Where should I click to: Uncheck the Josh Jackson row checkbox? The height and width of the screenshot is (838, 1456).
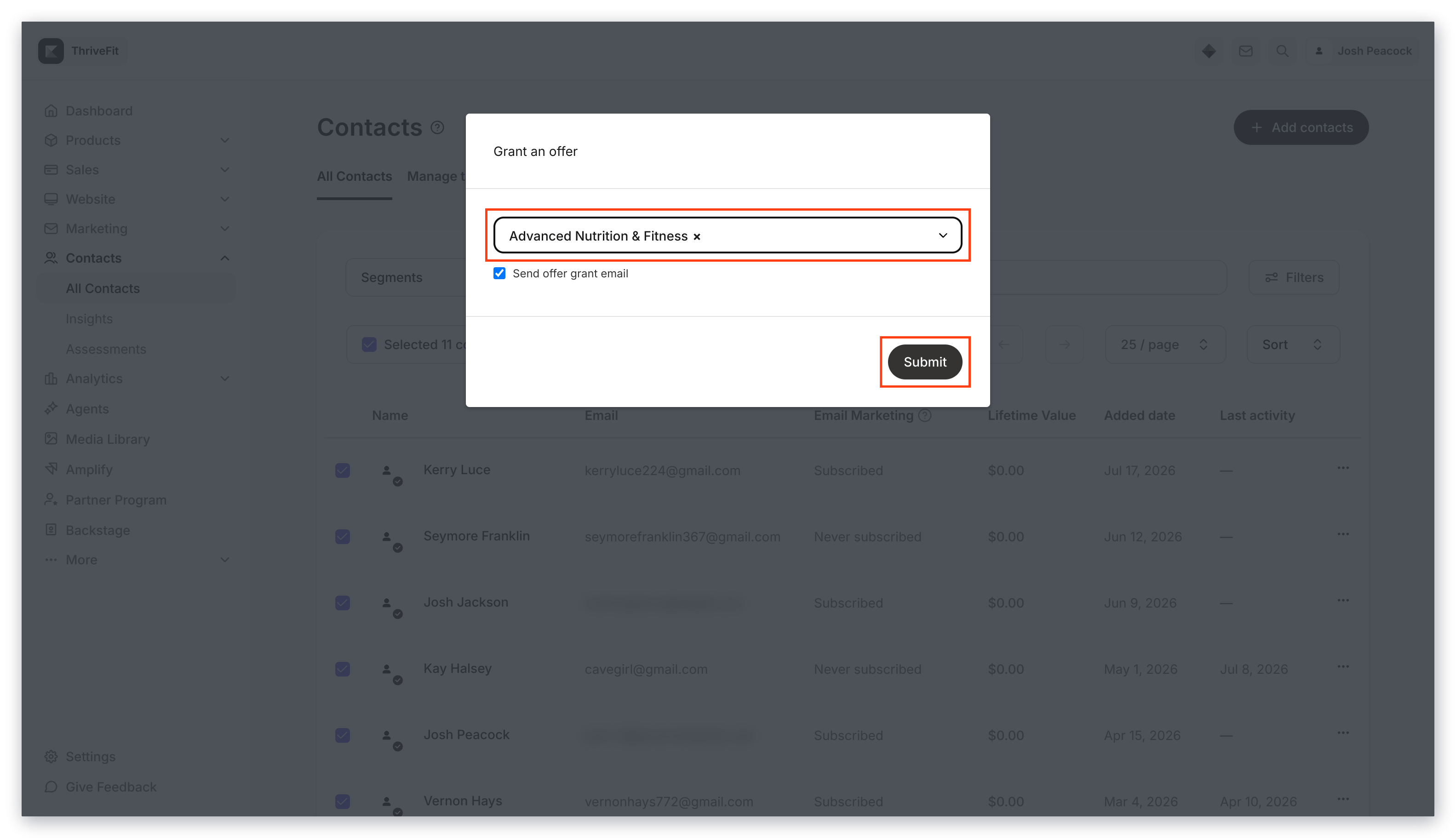tap(343, 603)
